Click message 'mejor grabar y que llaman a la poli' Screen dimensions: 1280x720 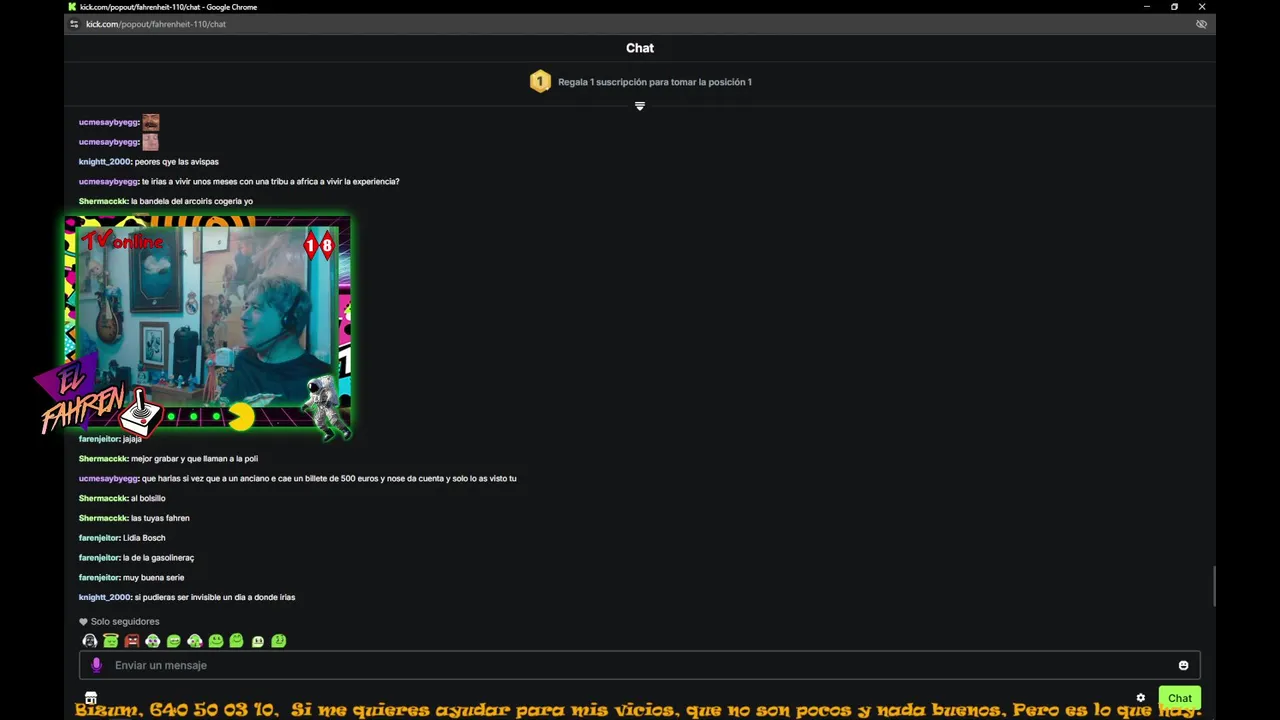(x=194, y=459)
